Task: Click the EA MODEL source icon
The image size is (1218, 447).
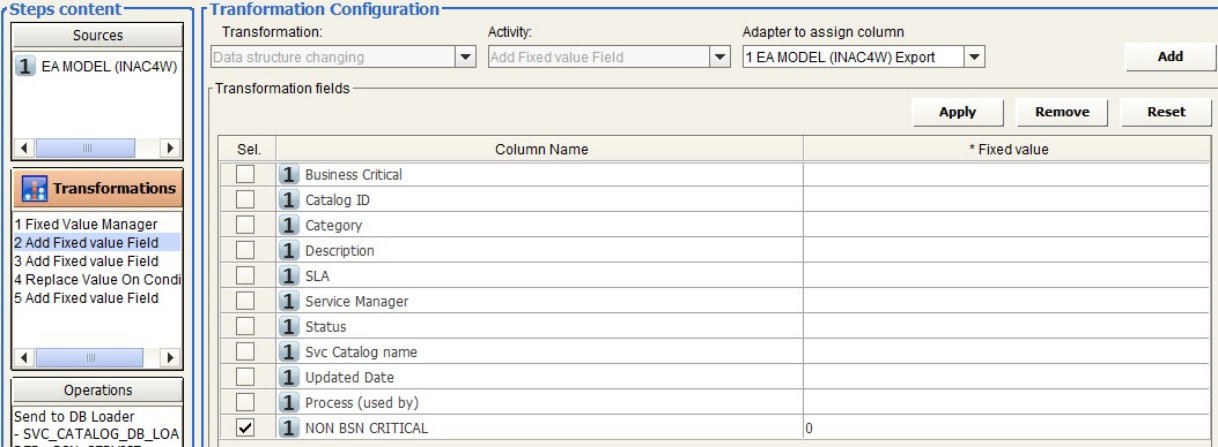Action: (x=25, y=68)
